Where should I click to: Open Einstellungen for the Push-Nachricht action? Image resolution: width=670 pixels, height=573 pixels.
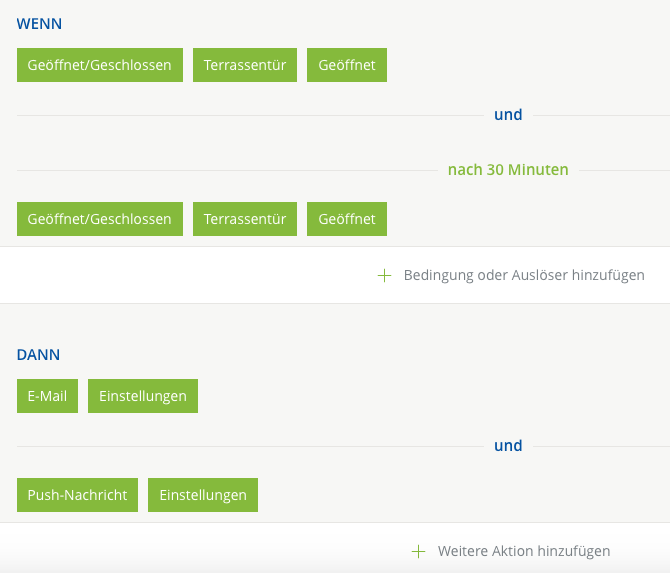203,495
